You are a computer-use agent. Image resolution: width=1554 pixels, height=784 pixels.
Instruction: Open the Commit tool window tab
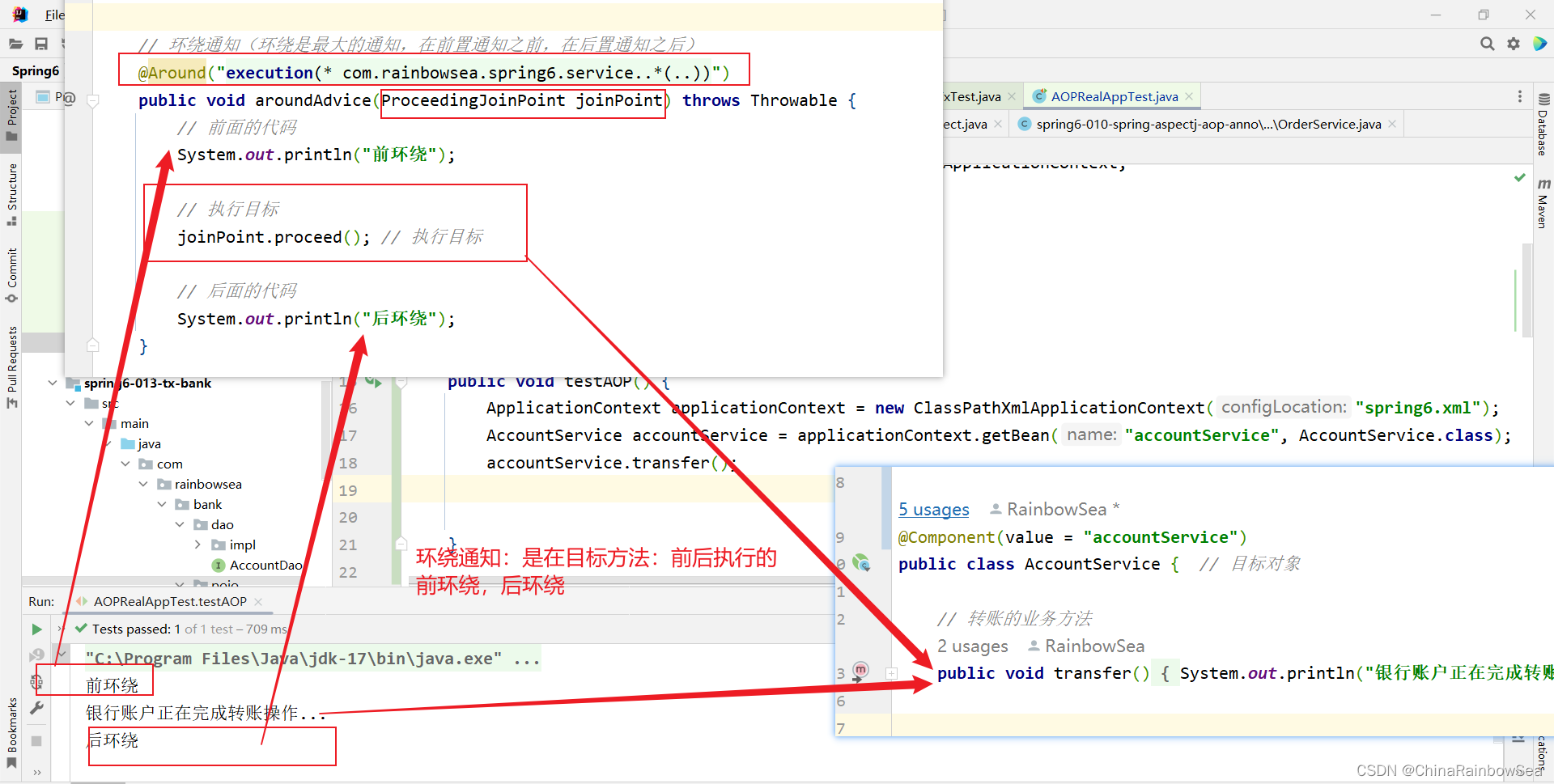click(x=11, y=275)
